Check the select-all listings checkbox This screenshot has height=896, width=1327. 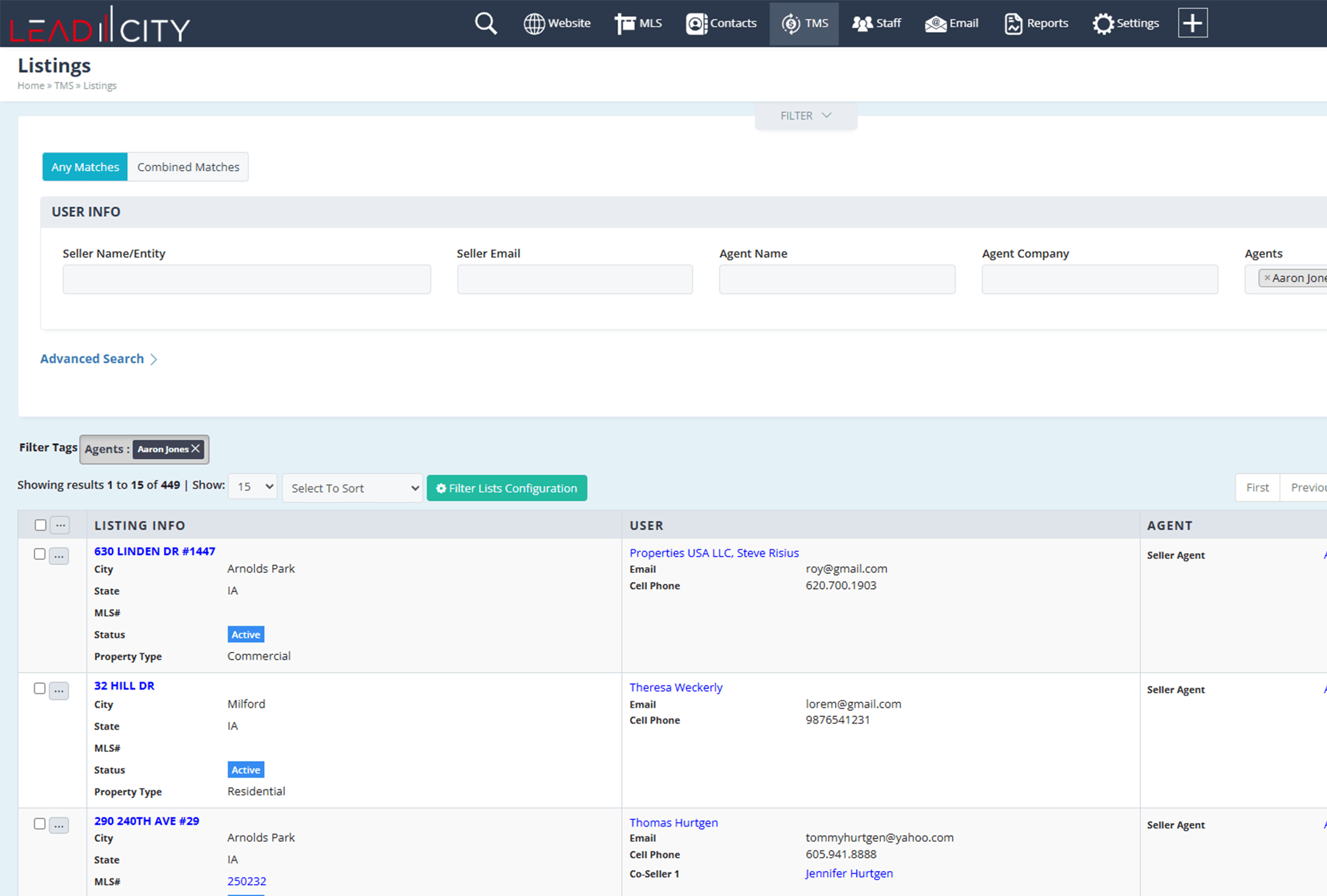40,525
